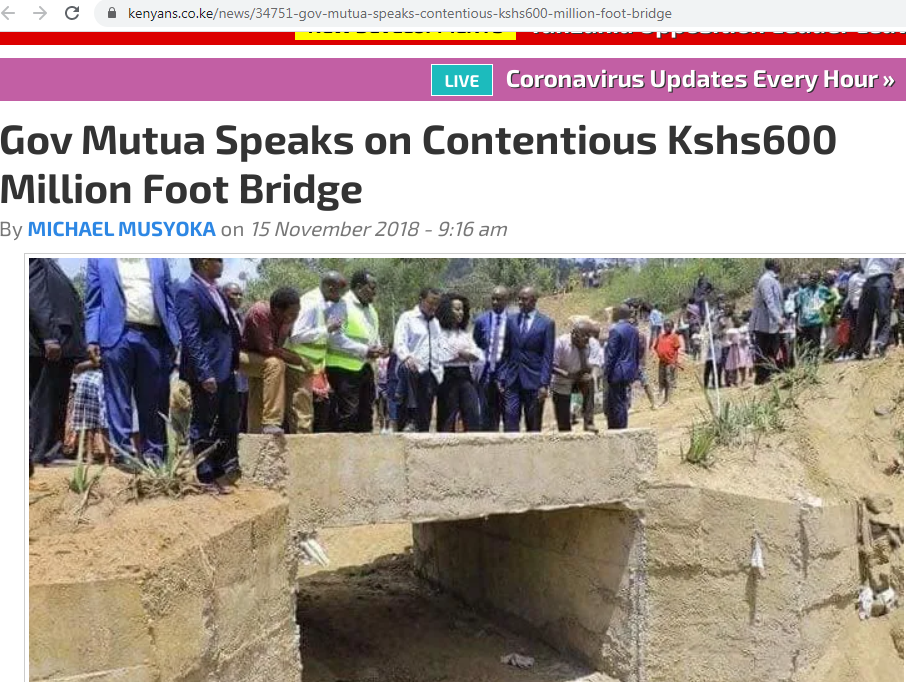Click the 15 November 2018 publish date
Image resolution: width=906 pixels, height=682 pixels.
coord(335,229)
